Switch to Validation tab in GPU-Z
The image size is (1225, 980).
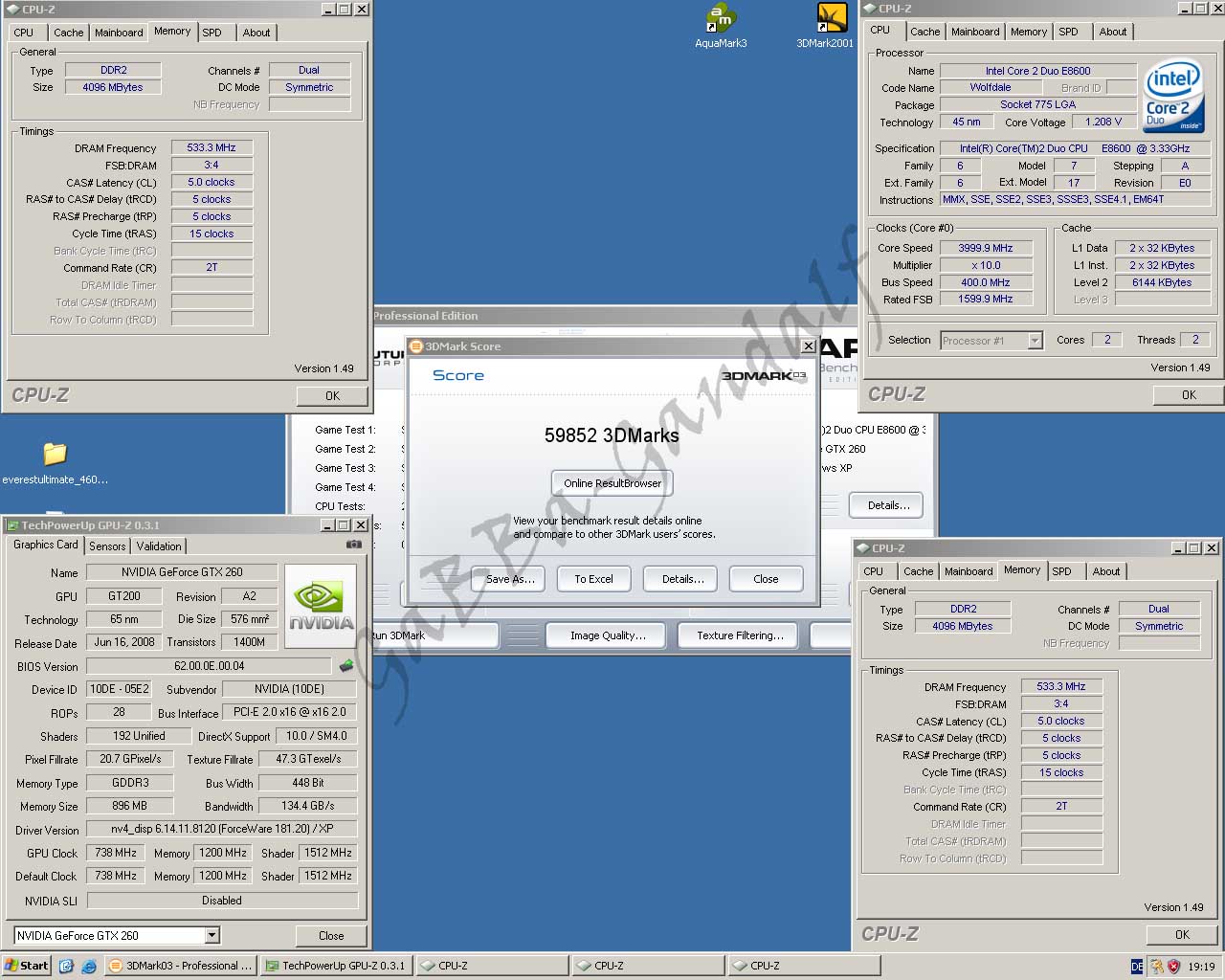pyautogui.click(x=159, y=546)
